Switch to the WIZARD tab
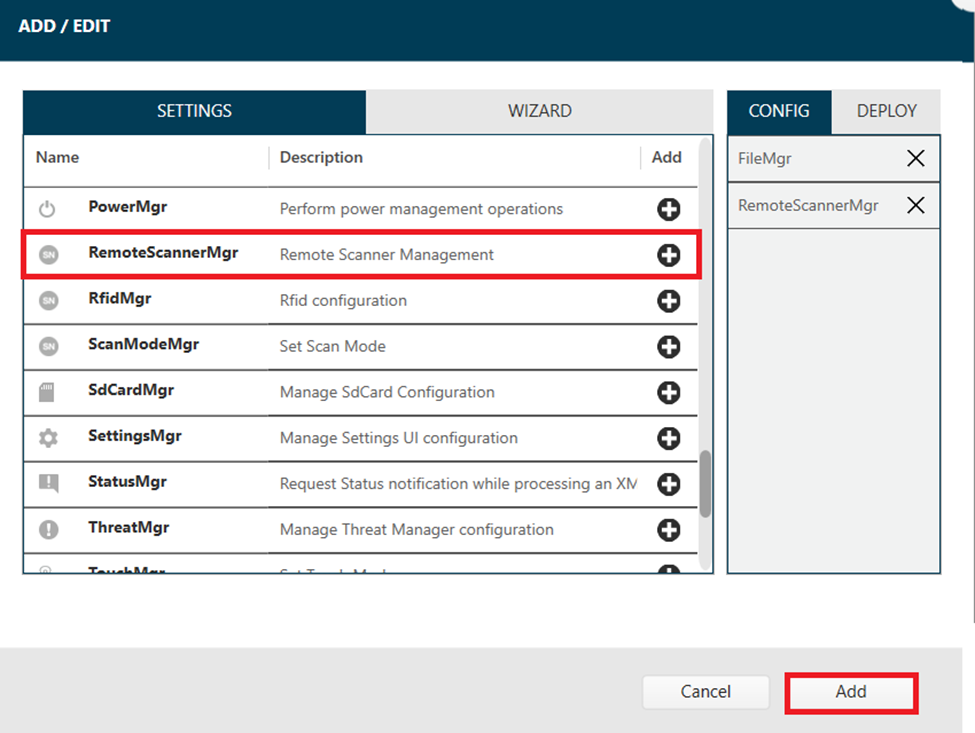This screenshot has width=975, height=733. 539,111
